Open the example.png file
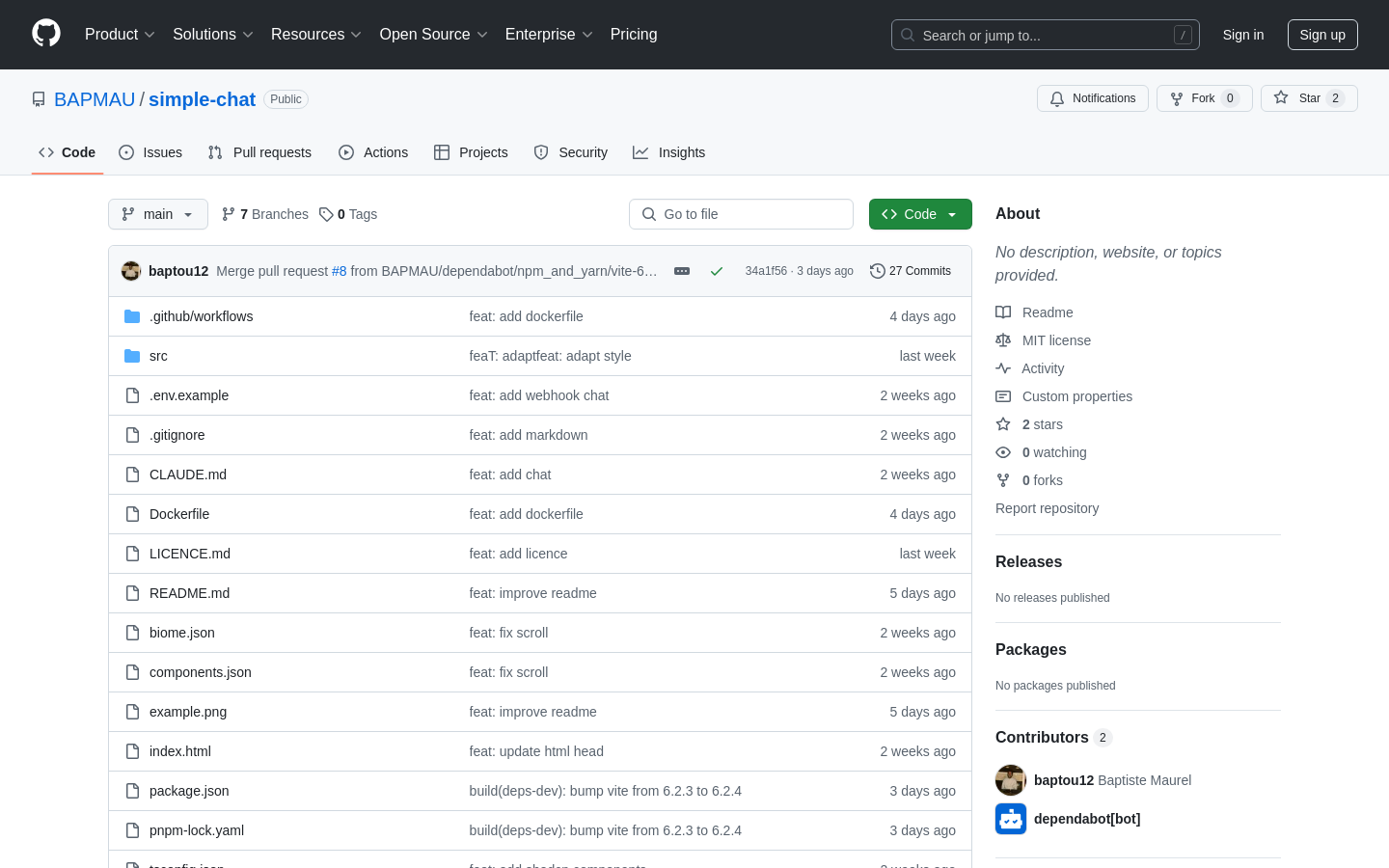 [188, 712]
